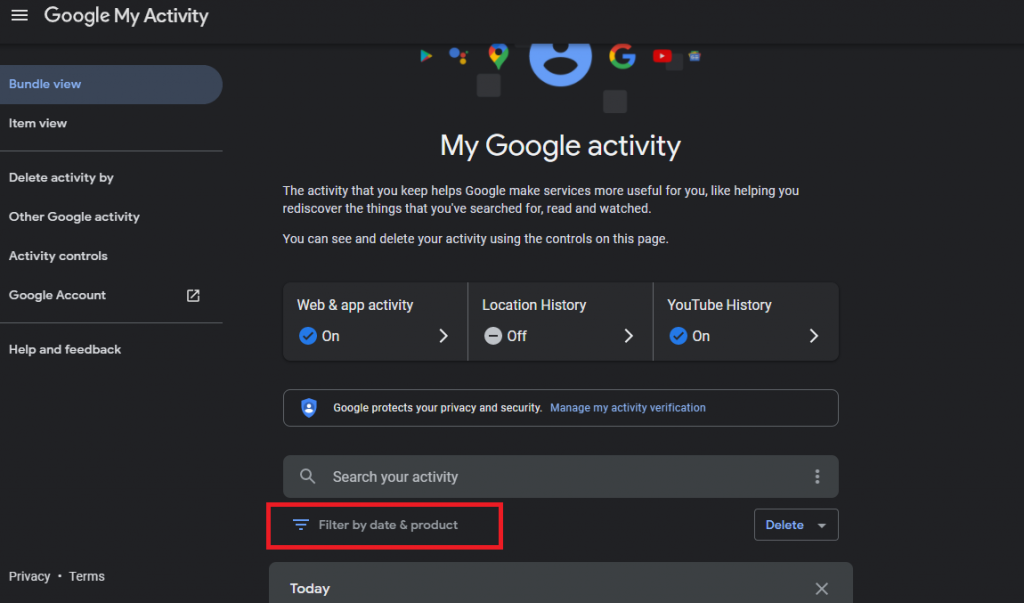Click the filter lines icon
This screenshot has height=603, width=1024.
[300, 525]
